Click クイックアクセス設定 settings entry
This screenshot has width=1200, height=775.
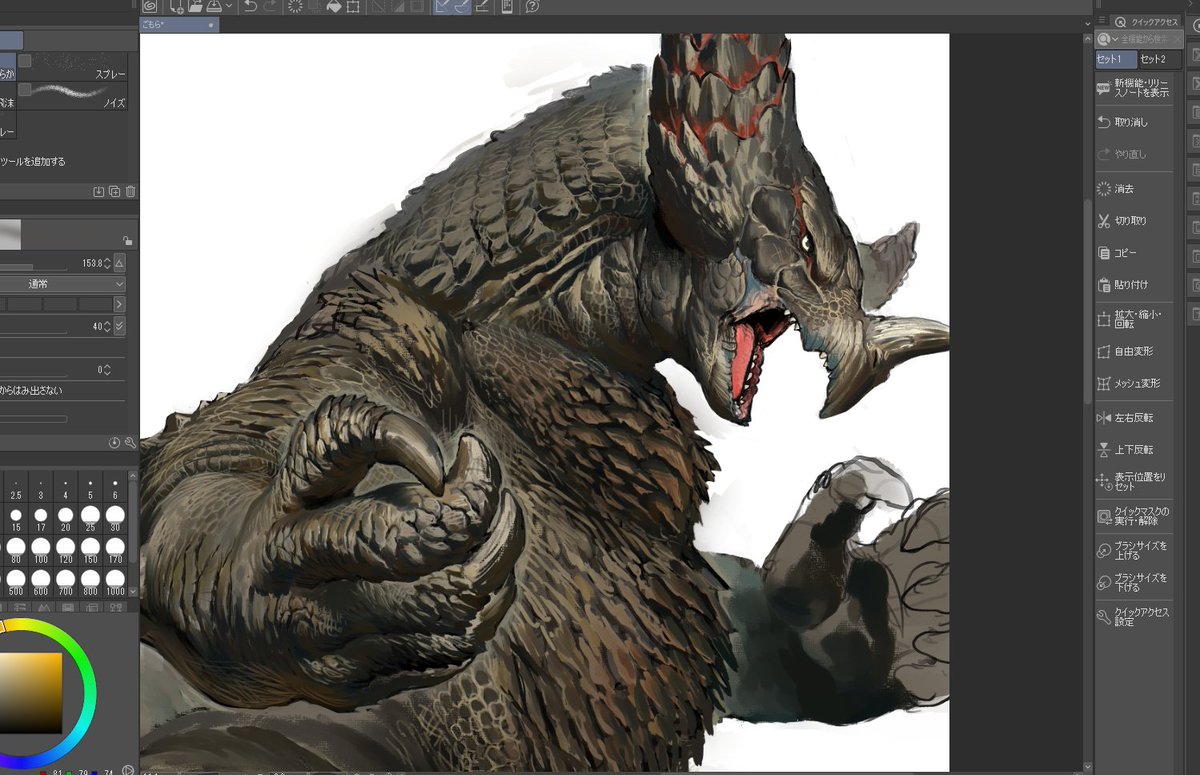1136,616
